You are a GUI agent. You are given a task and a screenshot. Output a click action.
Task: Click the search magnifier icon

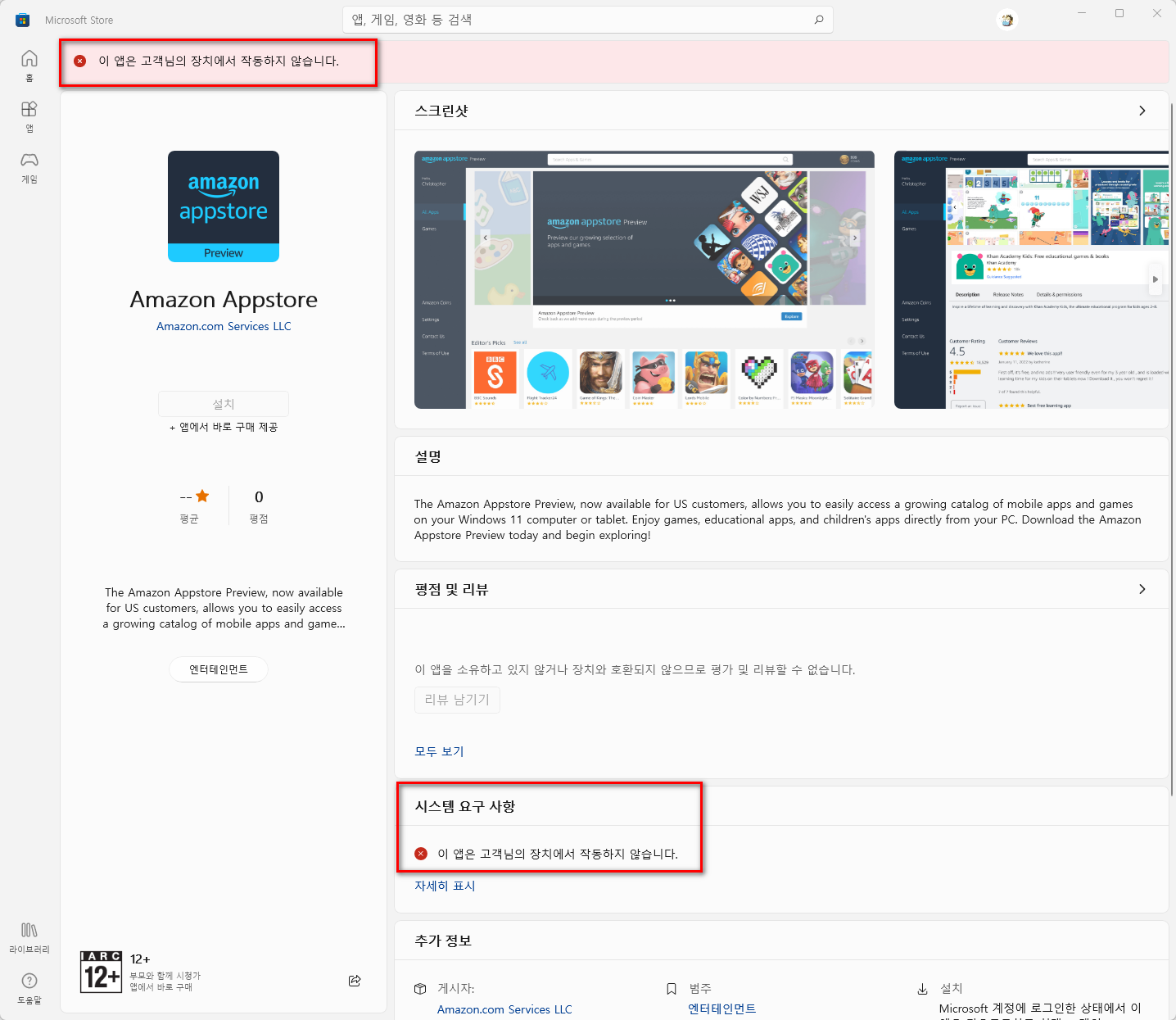[818, 20]
